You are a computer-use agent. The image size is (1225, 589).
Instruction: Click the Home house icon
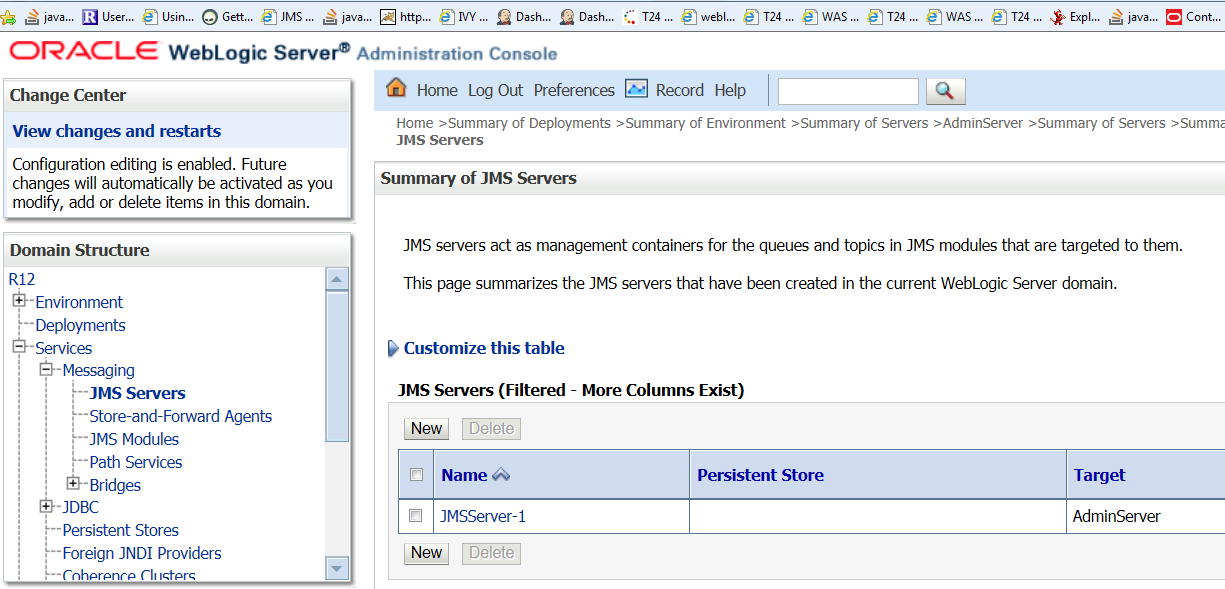coord(396,88)
